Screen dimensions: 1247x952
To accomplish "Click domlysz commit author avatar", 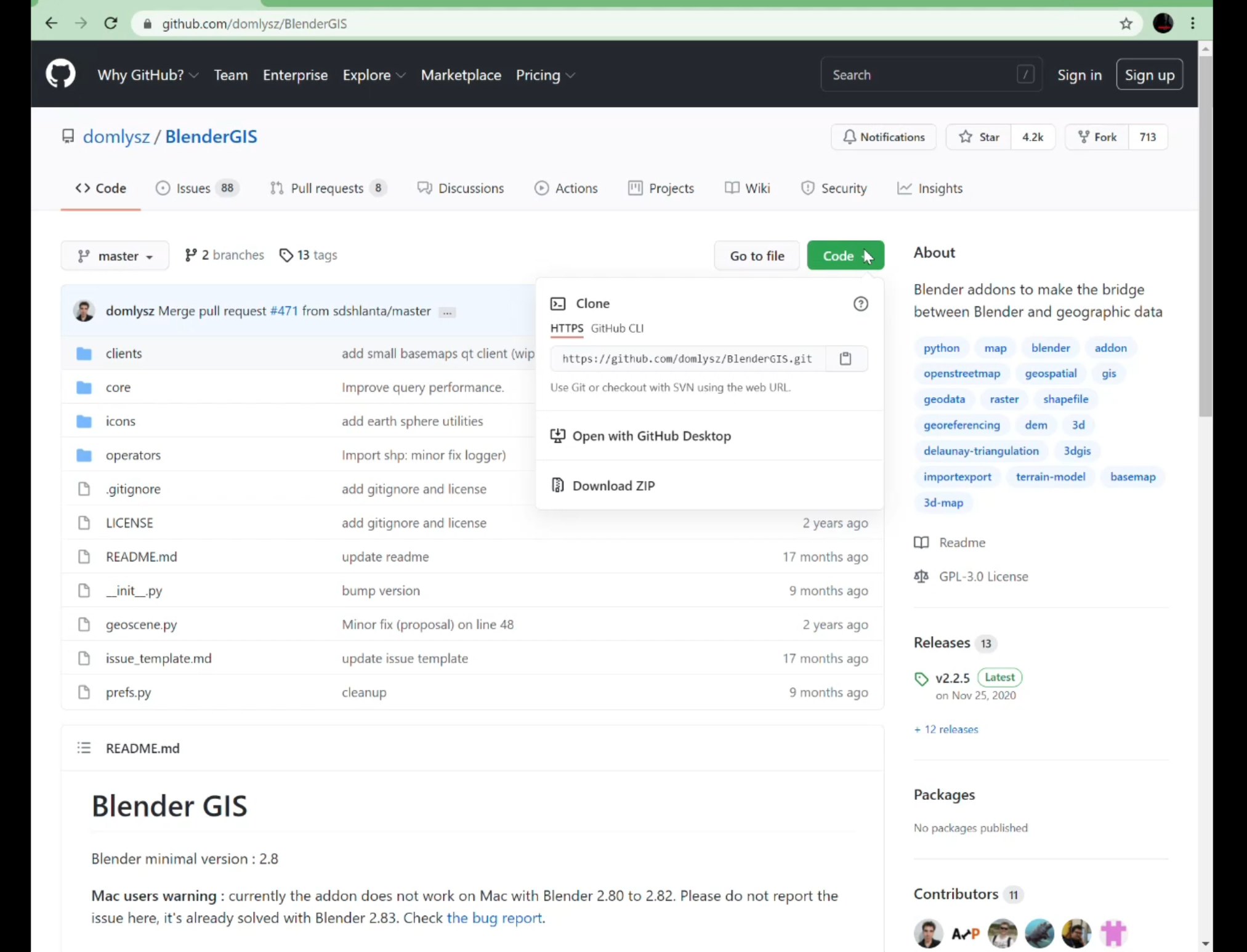I will (84, 311).
